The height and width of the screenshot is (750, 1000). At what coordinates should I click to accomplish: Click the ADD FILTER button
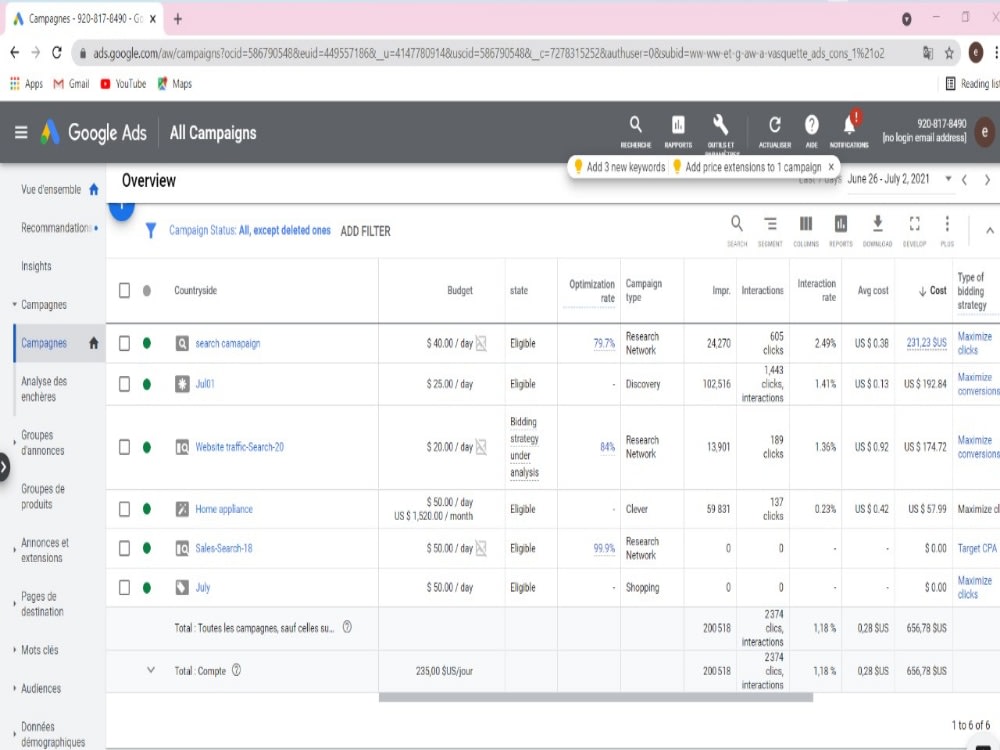pos(365,231)
